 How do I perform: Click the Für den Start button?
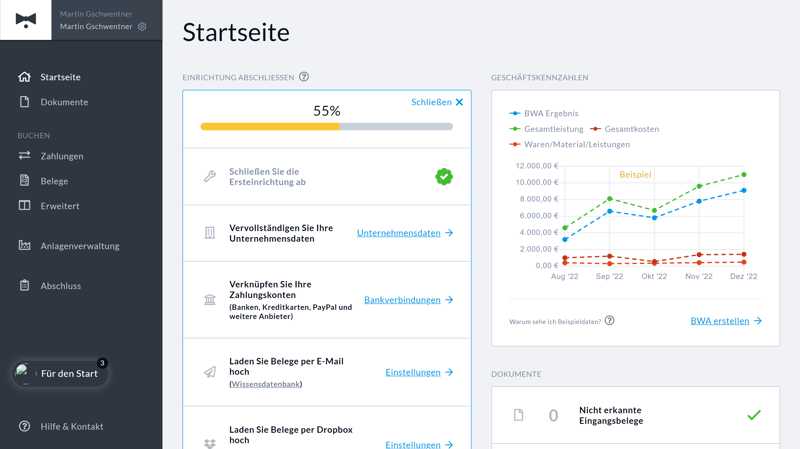point(60,373)
